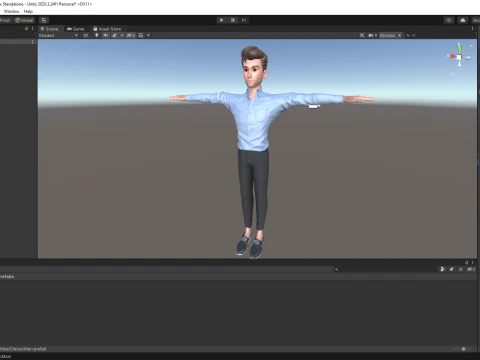Viewport: 480px width, 360px height.
Task: Switch to the Game tab
Action: coord(75,29)
